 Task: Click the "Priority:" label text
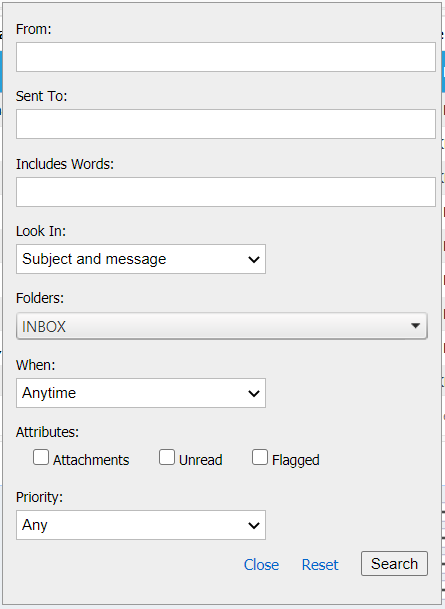39,498
